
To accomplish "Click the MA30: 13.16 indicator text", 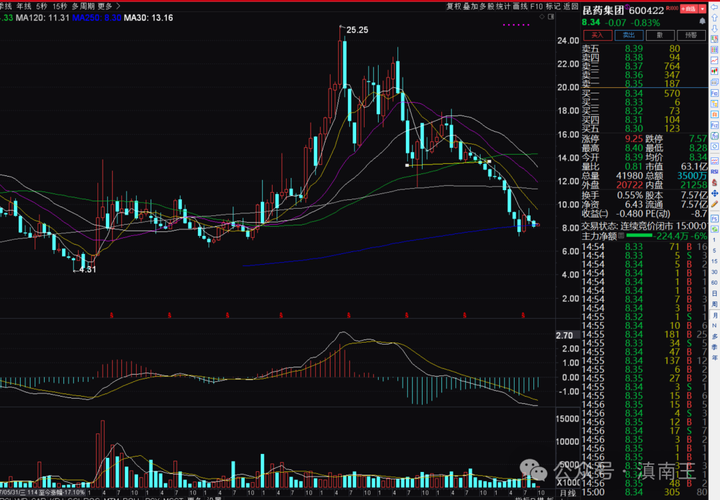I will click(148, 18).
